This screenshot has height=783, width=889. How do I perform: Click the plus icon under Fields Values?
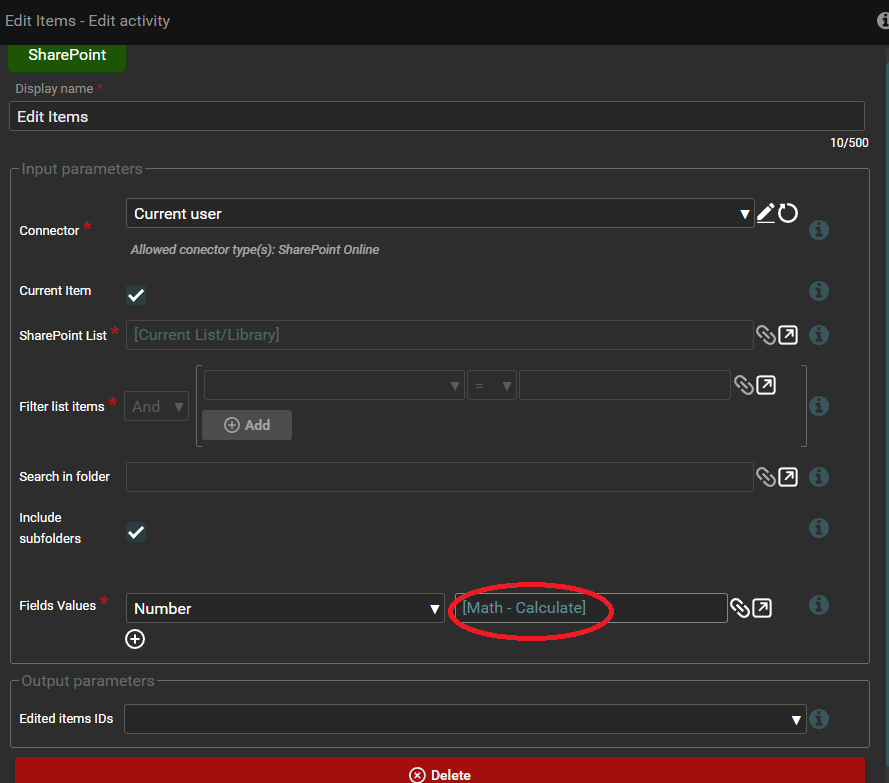[x=135, y=639]
